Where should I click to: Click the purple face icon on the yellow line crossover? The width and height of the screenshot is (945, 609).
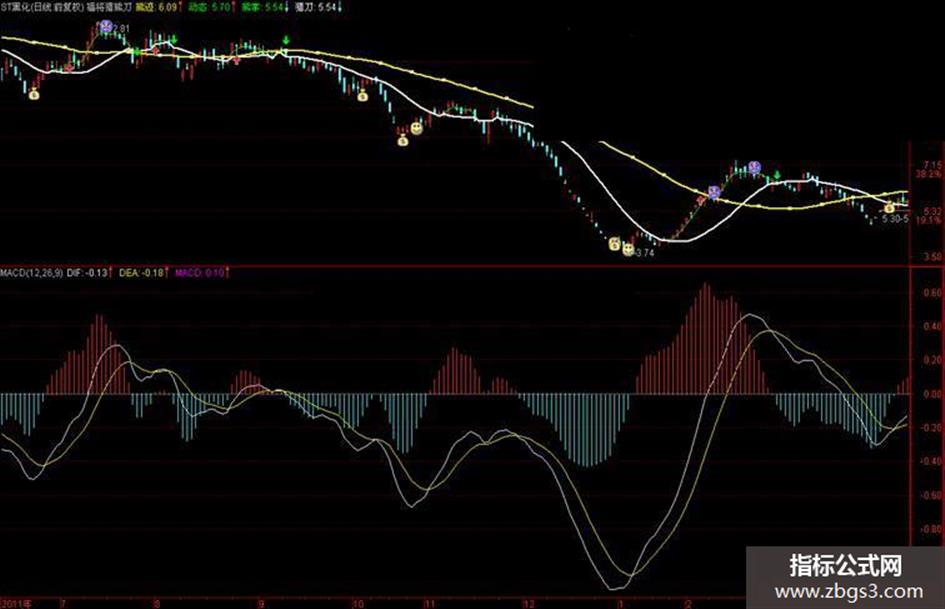point(714,192)
